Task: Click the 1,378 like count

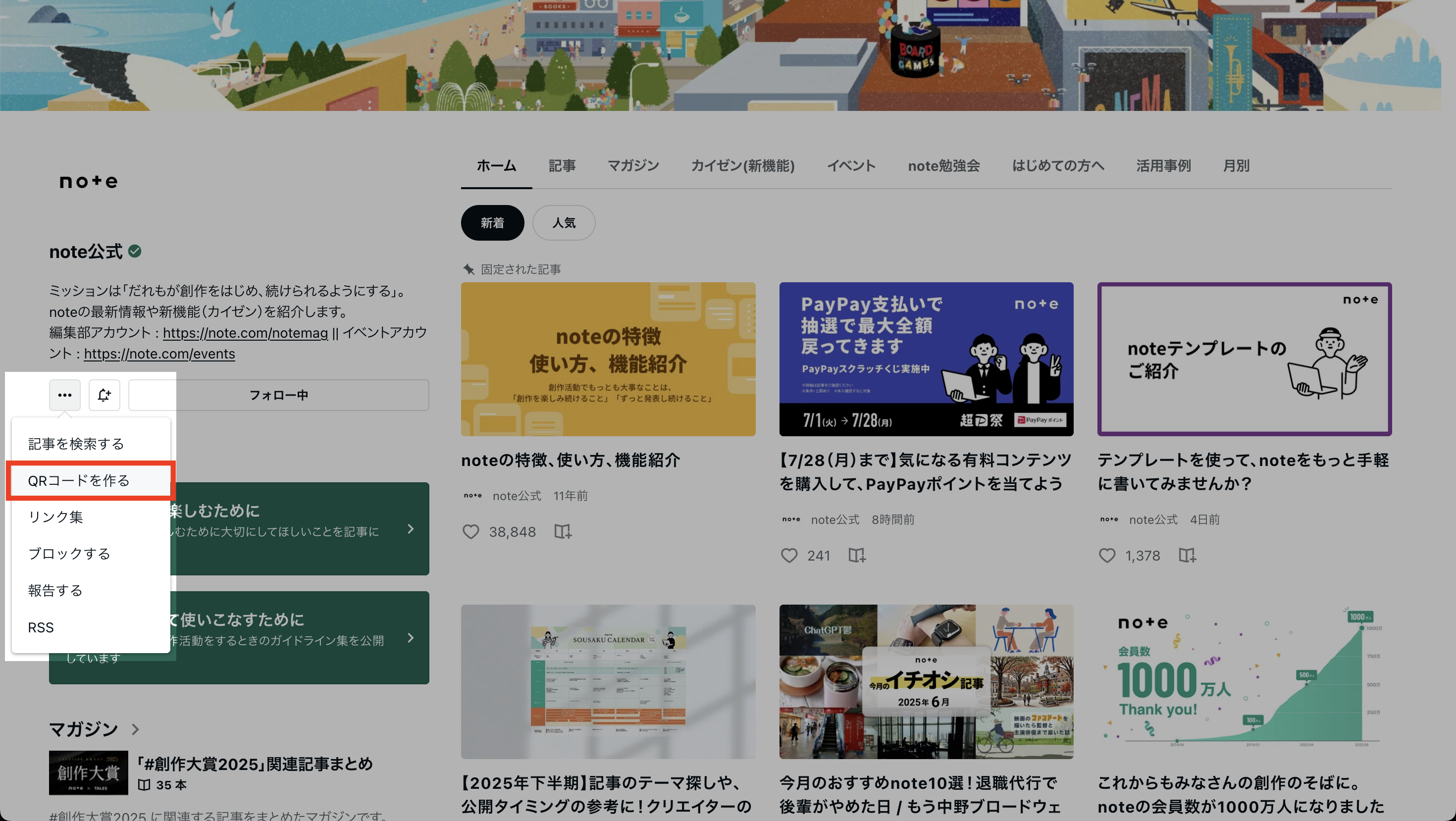Action: pos(1143,556)
